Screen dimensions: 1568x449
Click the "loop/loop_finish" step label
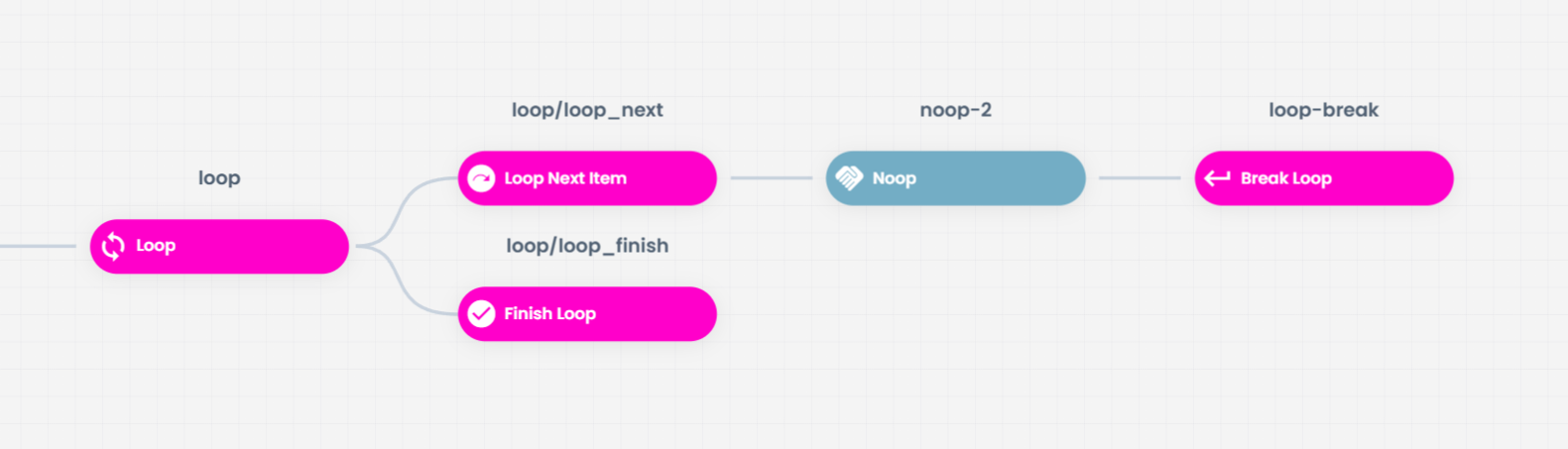(x=587, y=246)
